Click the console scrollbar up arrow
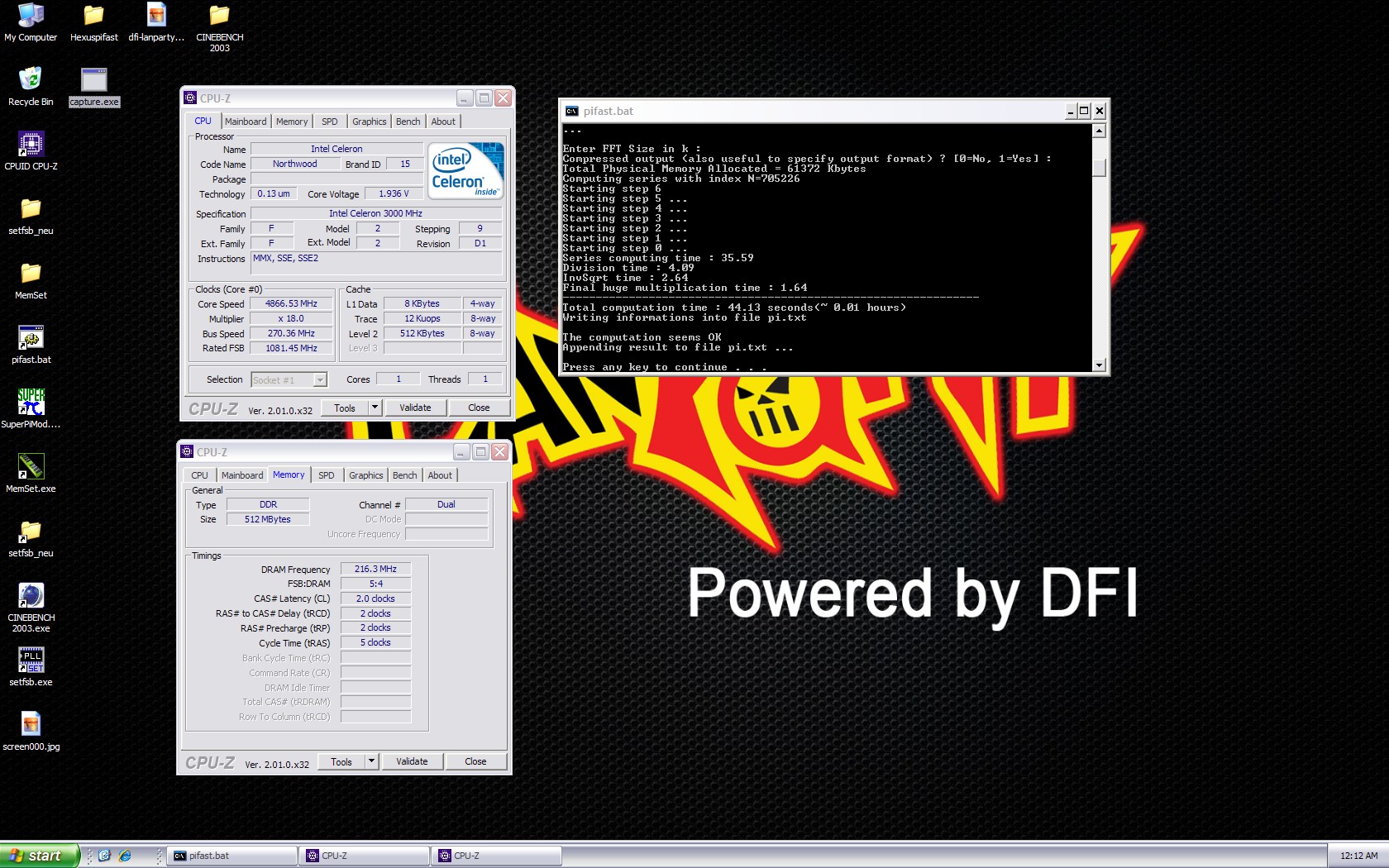 (1099, 131)
